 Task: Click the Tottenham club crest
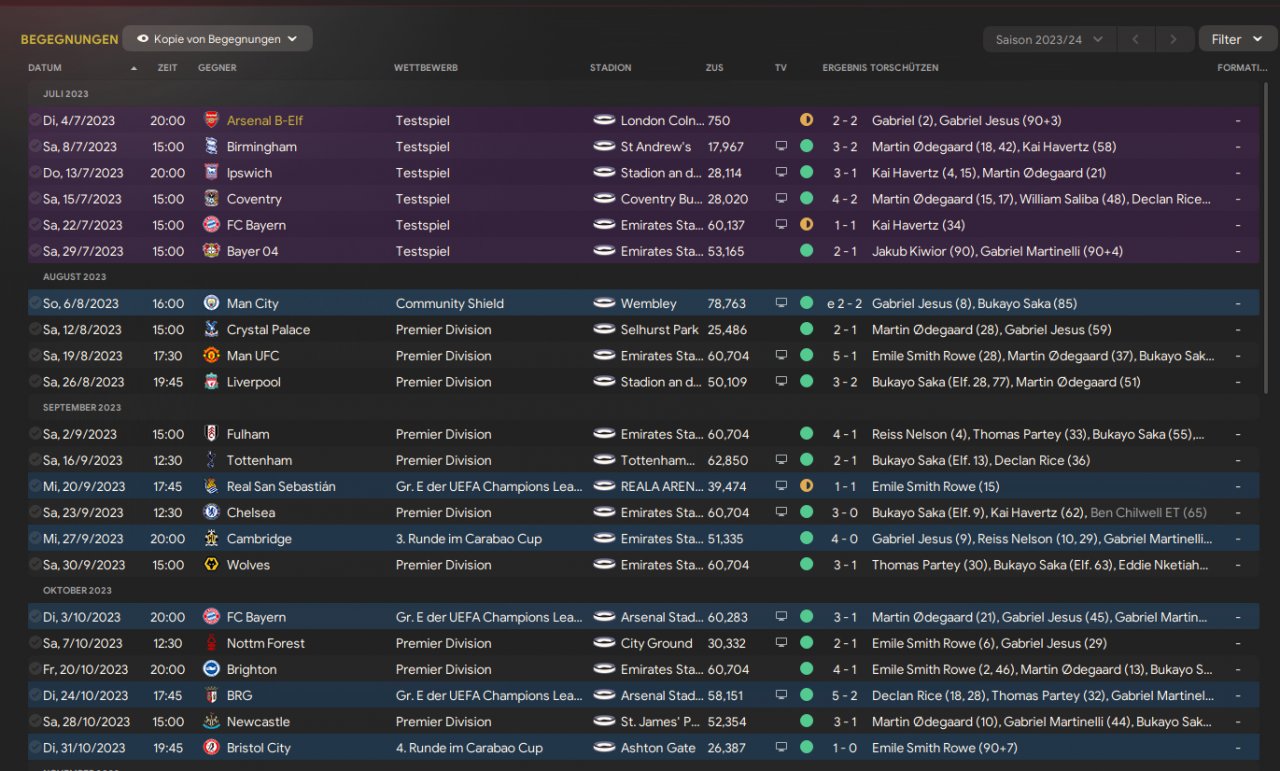[x=211, y=460]
